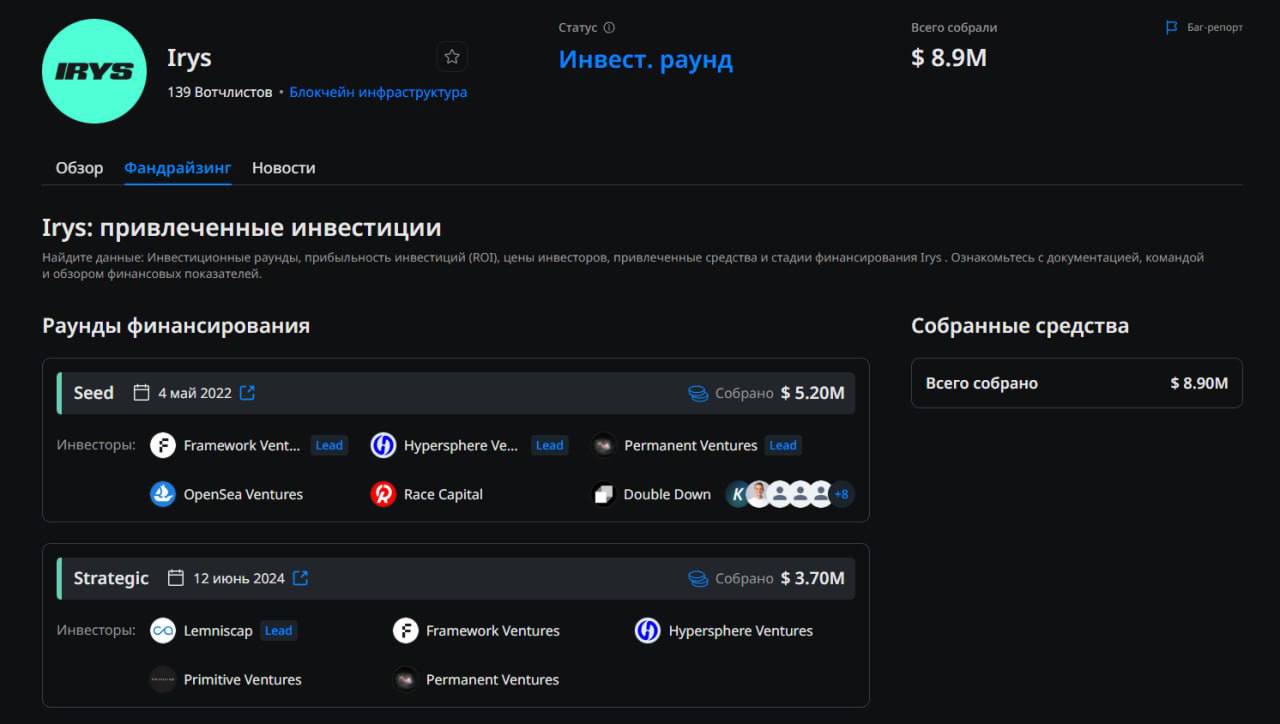Click the Strategic round title
The height and width of the screenshot is (724, 1280).
(111, 578)
